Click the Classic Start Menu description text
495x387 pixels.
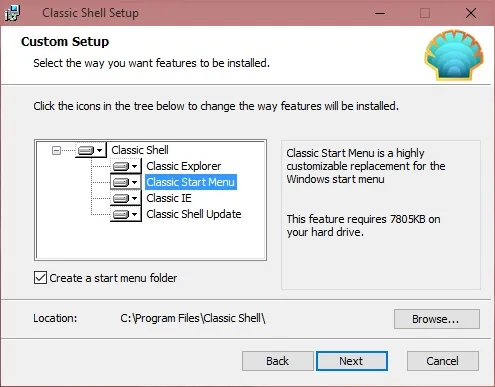366,166
